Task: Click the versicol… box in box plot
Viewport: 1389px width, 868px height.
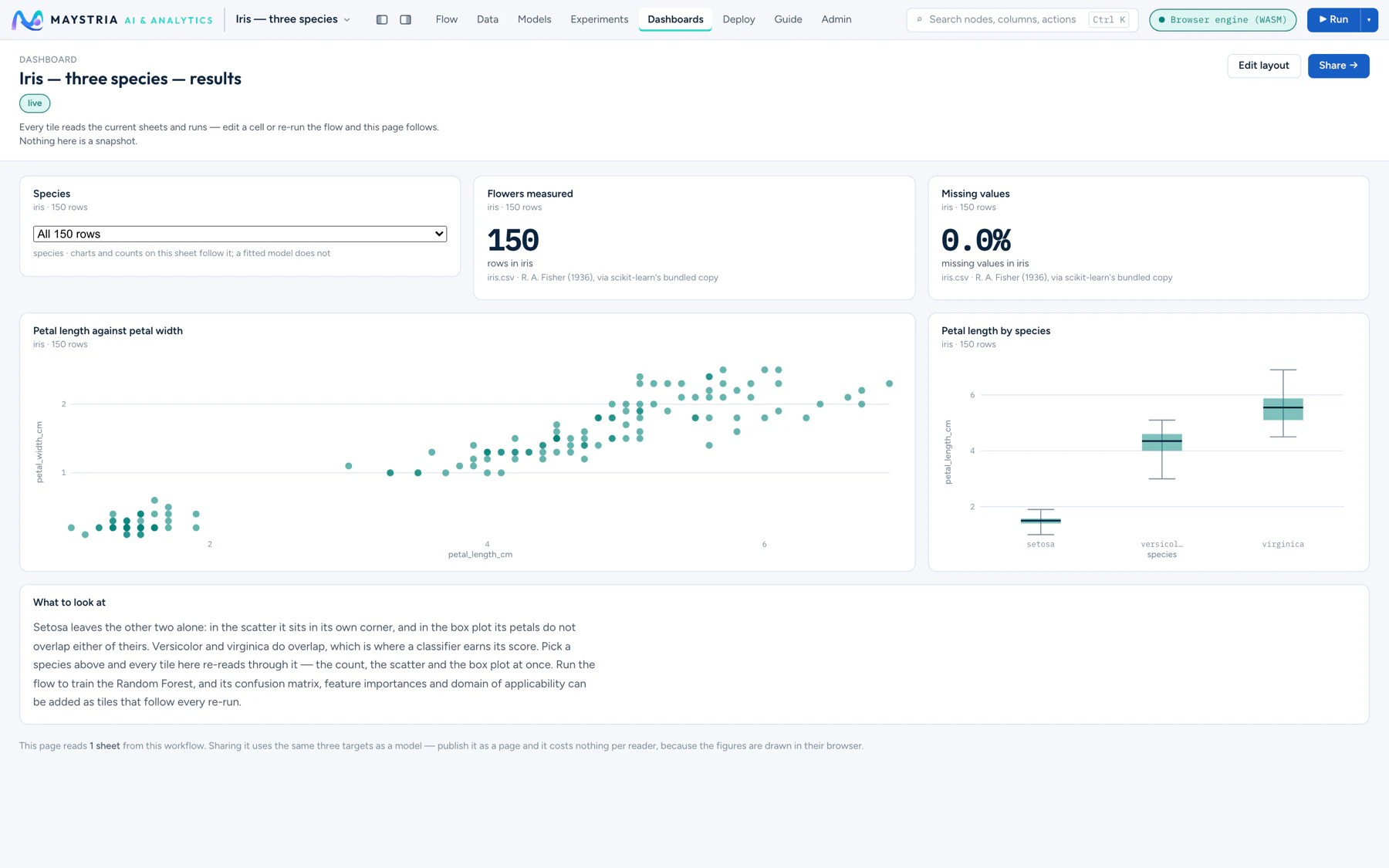Action: [1161, 442]
